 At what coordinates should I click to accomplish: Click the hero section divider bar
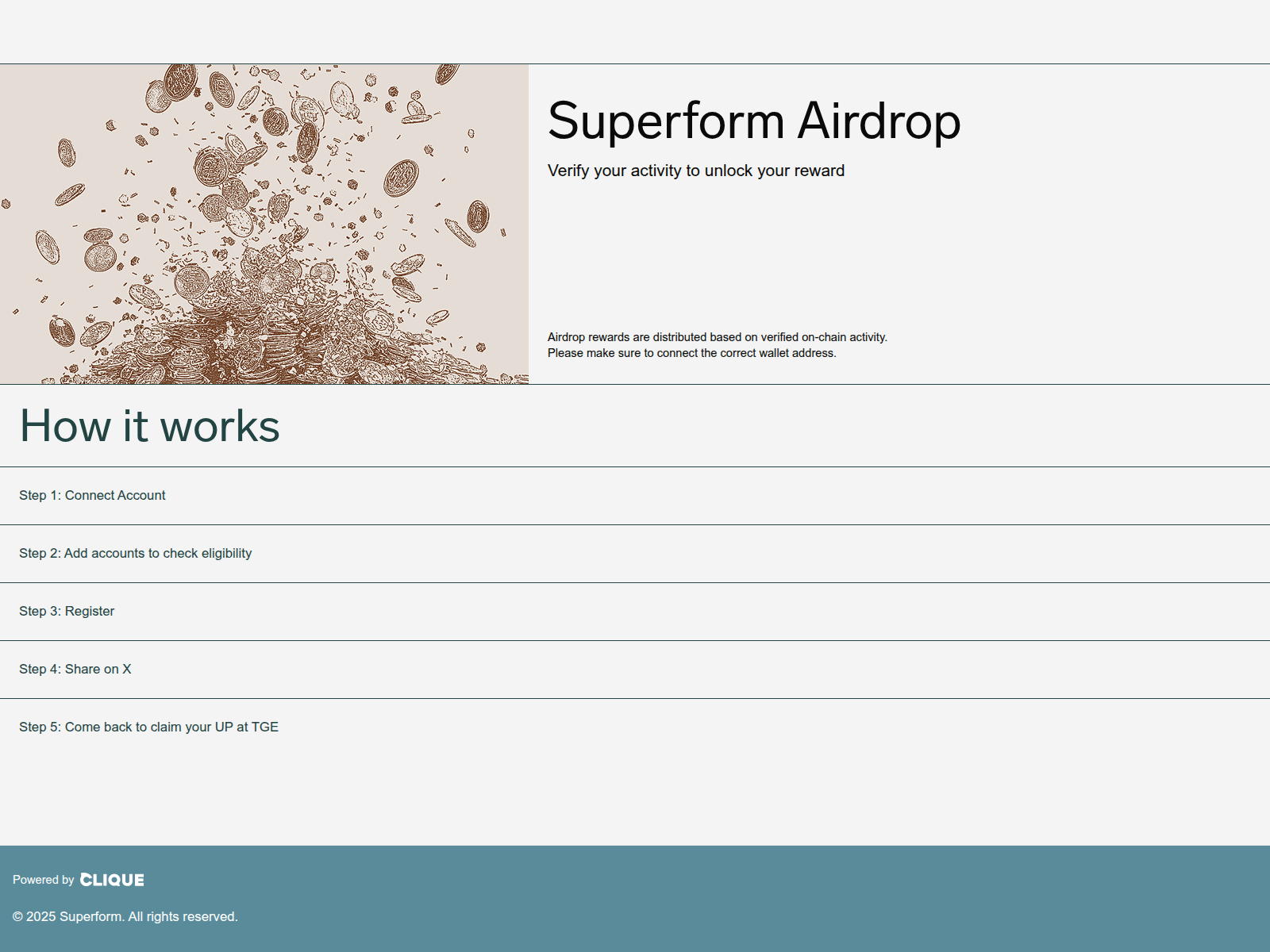(x=635, y=383)
